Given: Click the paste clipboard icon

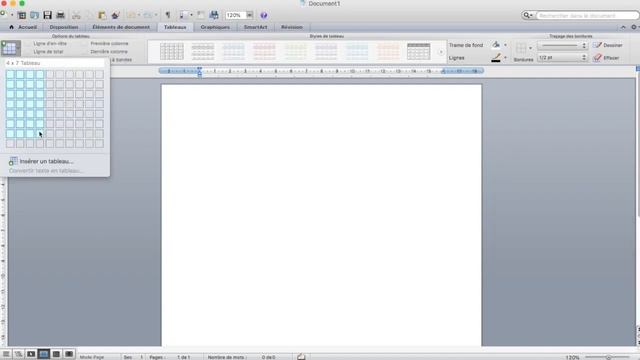Looking at the screenshot, I should (102, 16).
